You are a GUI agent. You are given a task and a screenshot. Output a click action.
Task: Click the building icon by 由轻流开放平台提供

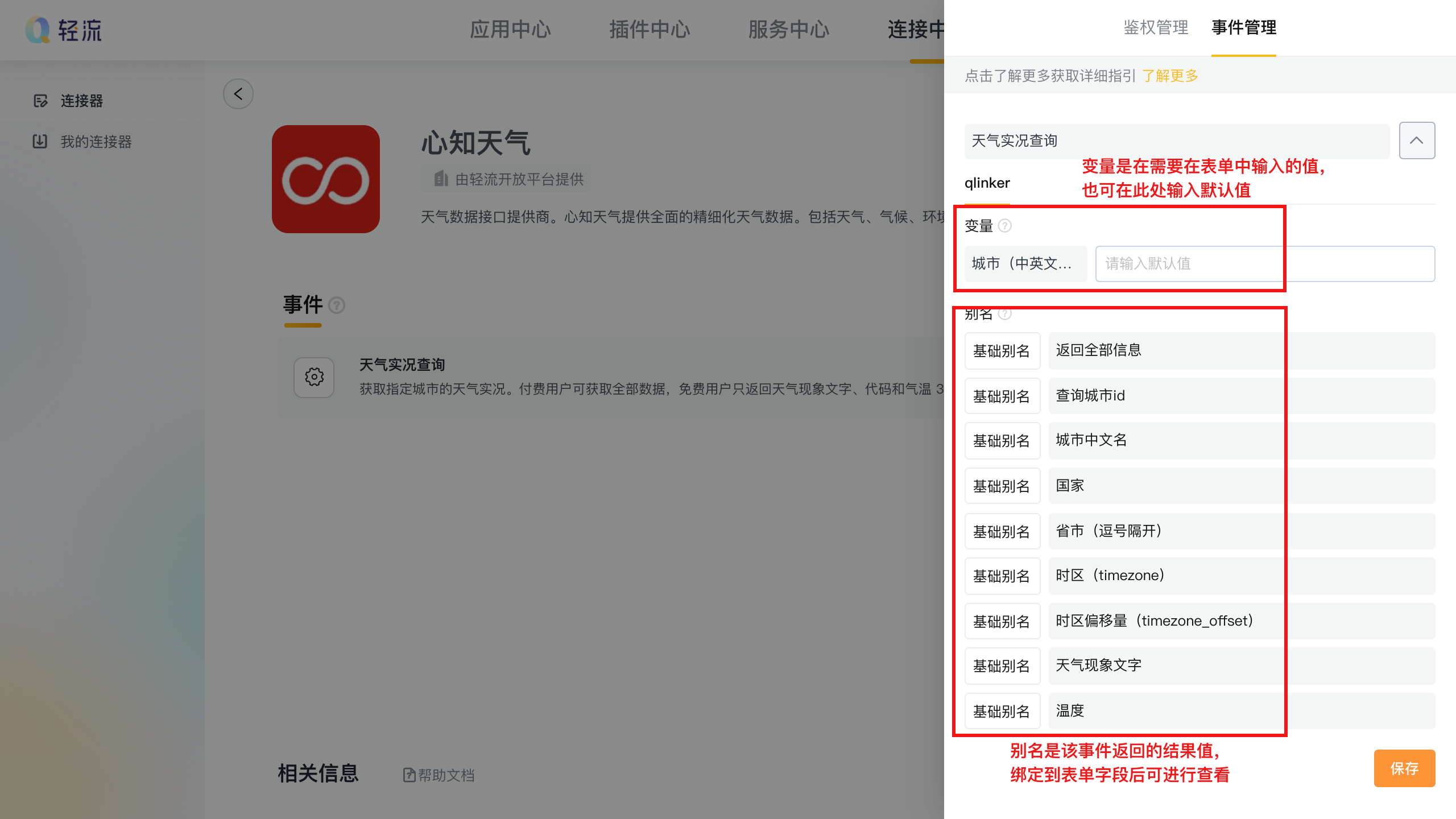tap(441, 179)
